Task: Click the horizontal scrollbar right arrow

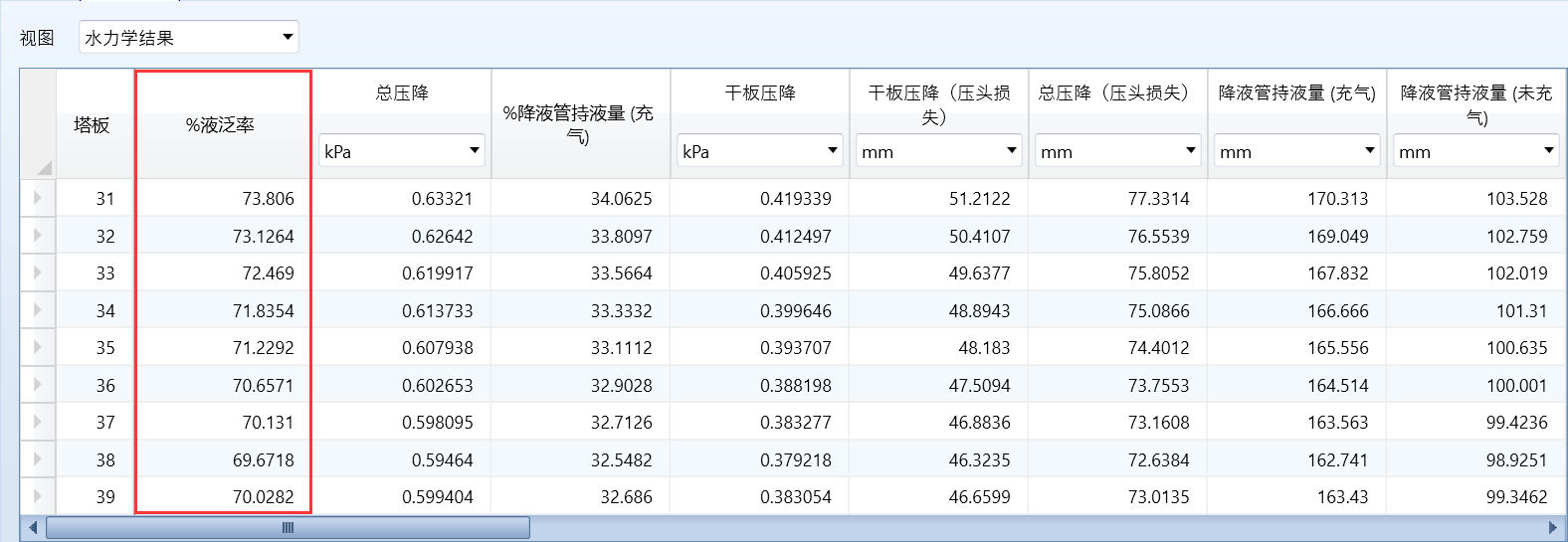Action: 1552,527
